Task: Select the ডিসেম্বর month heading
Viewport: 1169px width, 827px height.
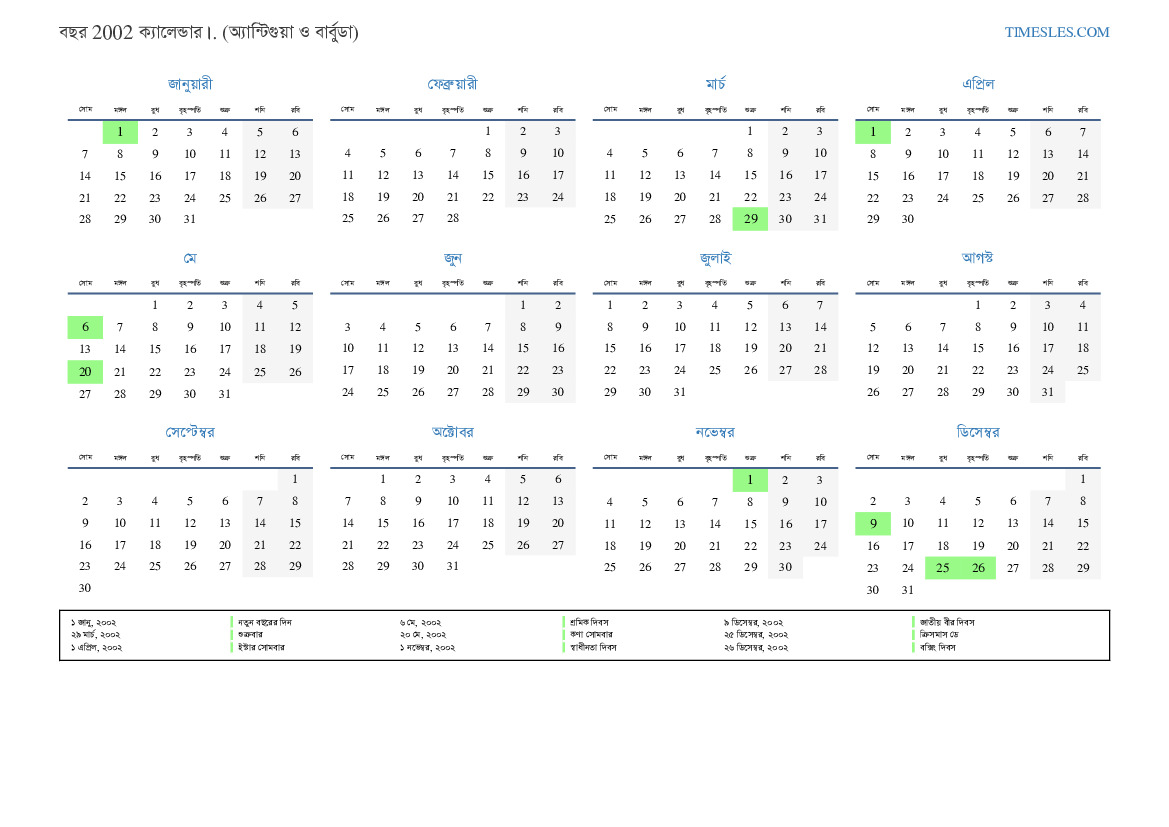Action: [978, 432]
